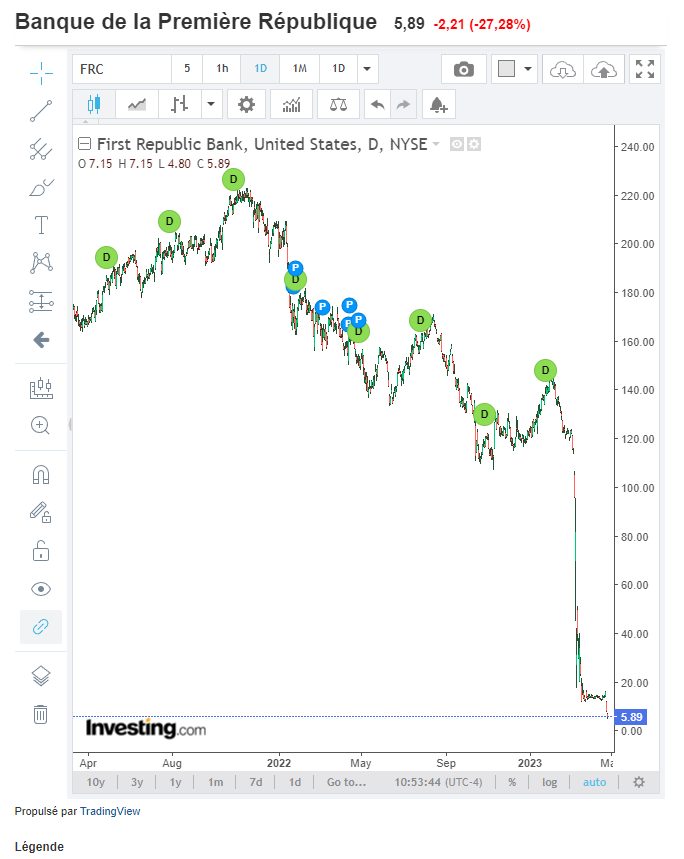Viewport: 684px width, 859px height.
Task: Click the trash remove drawings icon
Action: coord(41,714)
